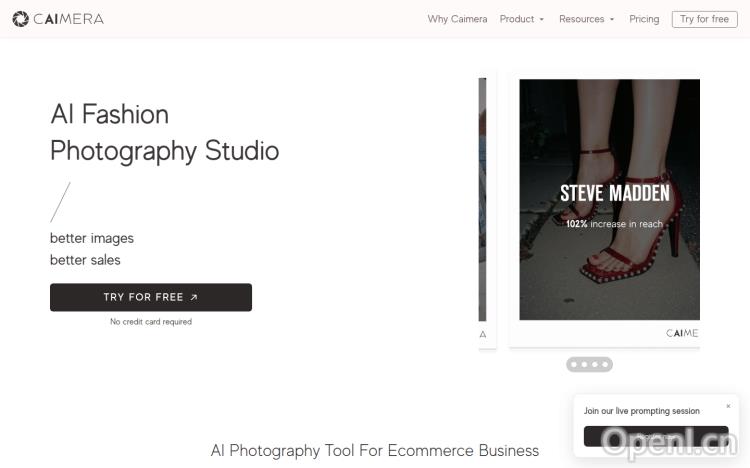Click the Product menu label
This screenshot has width=750, height=468.
click(x=517, y=19)
